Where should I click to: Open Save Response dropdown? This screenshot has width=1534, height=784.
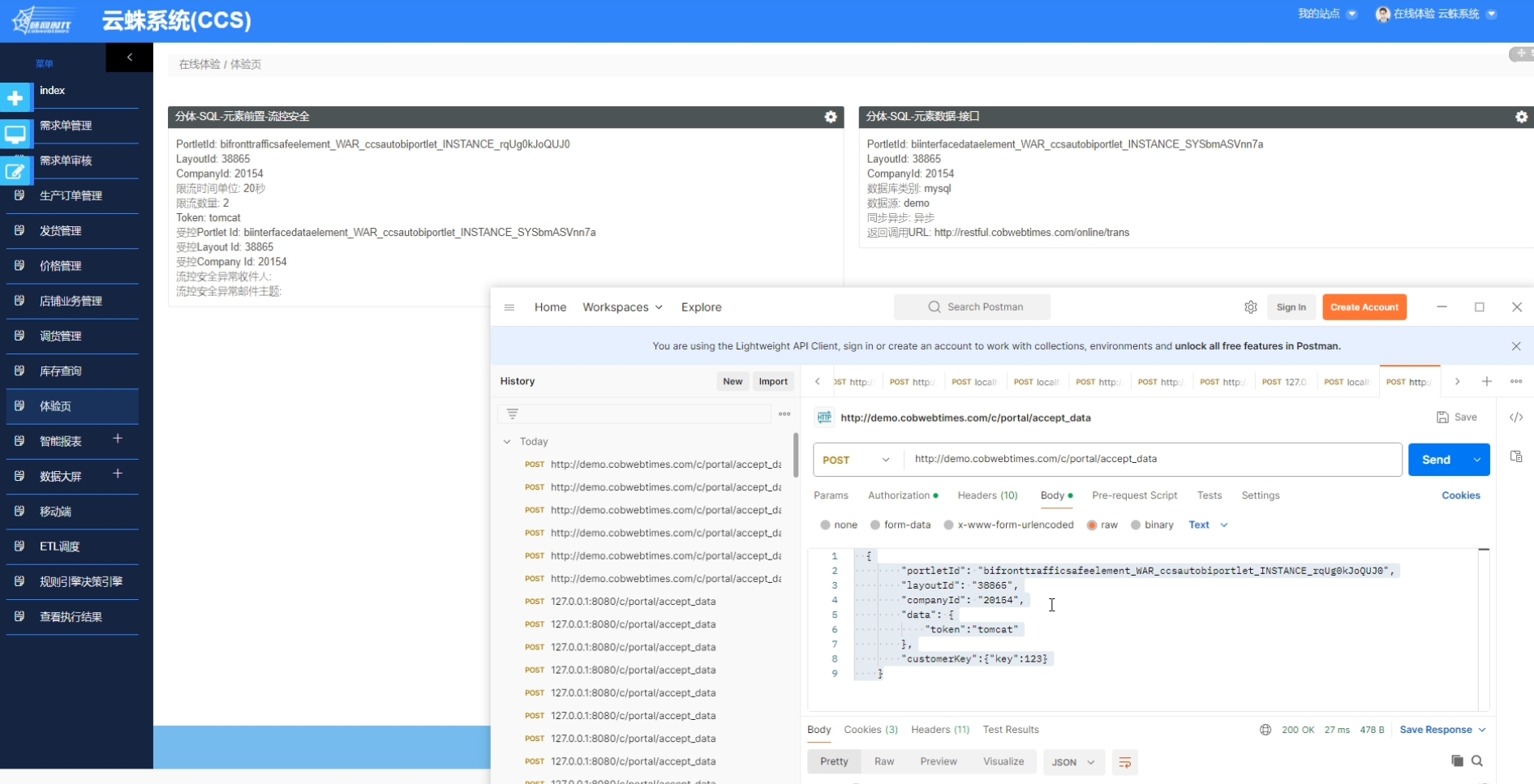1442,730
